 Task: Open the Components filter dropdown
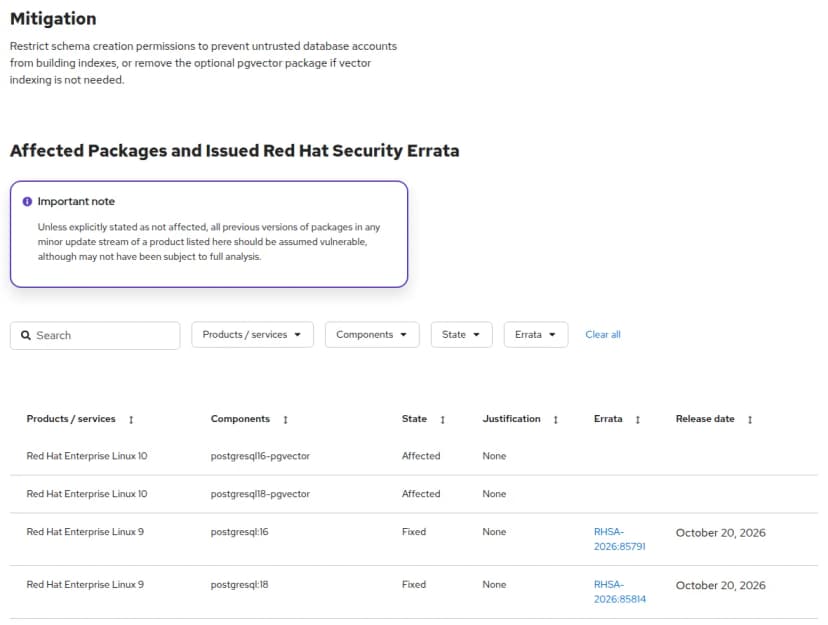point(372,335)
